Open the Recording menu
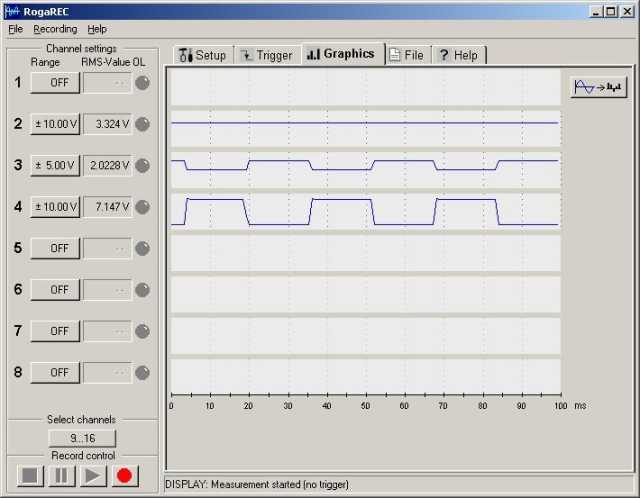 [55, 29]
